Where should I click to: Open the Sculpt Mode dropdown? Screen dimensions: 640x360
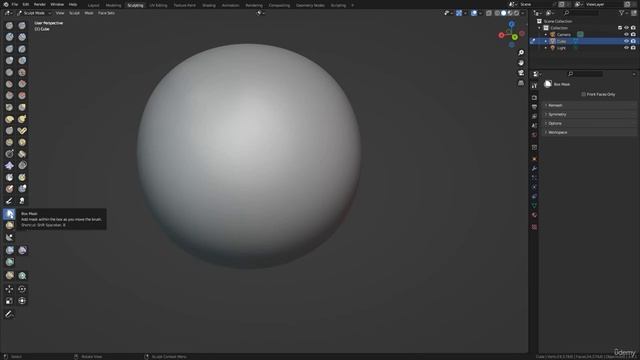(34, 13)
